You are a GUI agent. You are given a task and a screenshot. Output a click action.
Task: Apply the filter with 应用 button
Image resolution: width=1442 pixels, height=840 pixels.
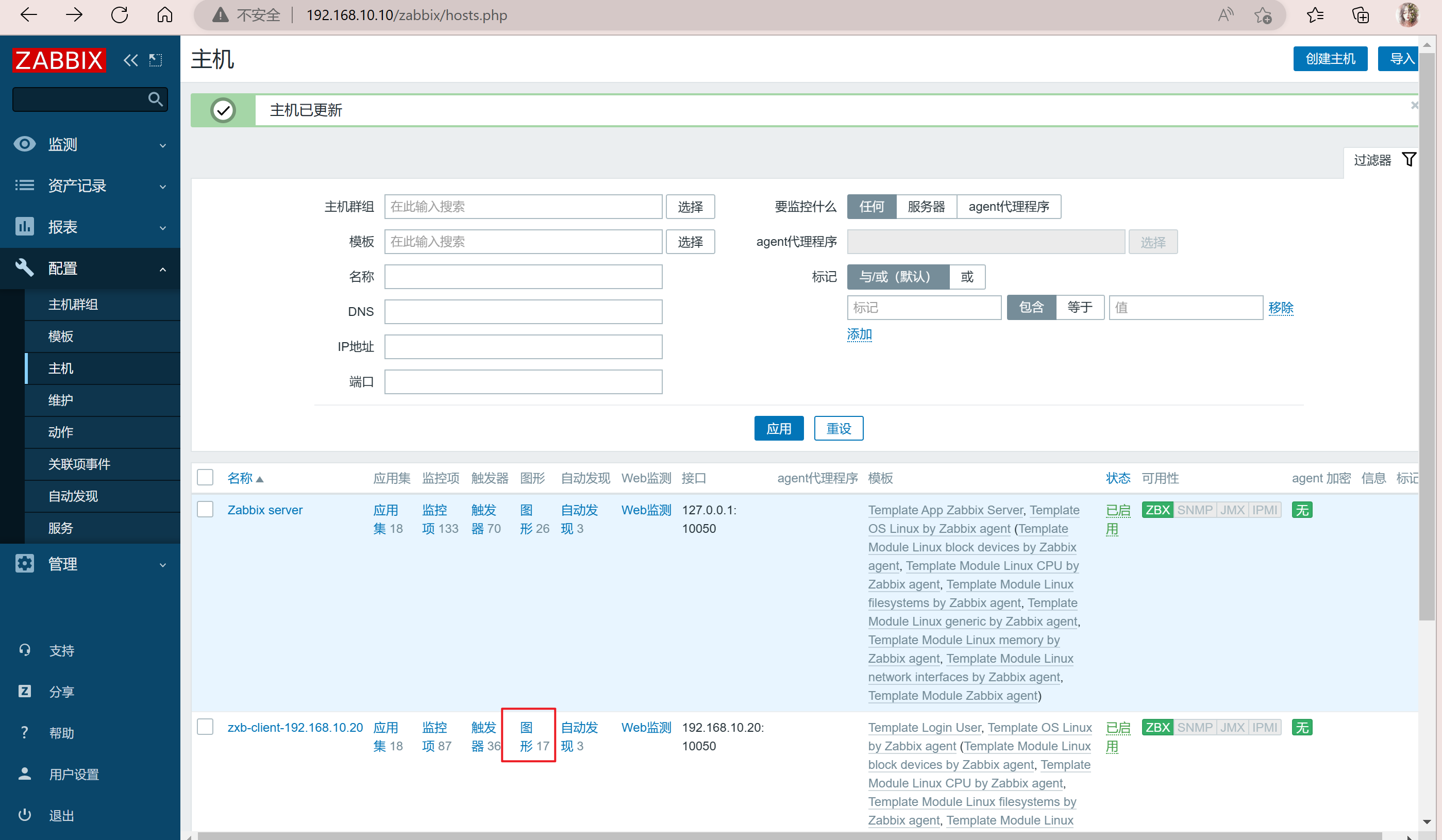tap(779, 429)
